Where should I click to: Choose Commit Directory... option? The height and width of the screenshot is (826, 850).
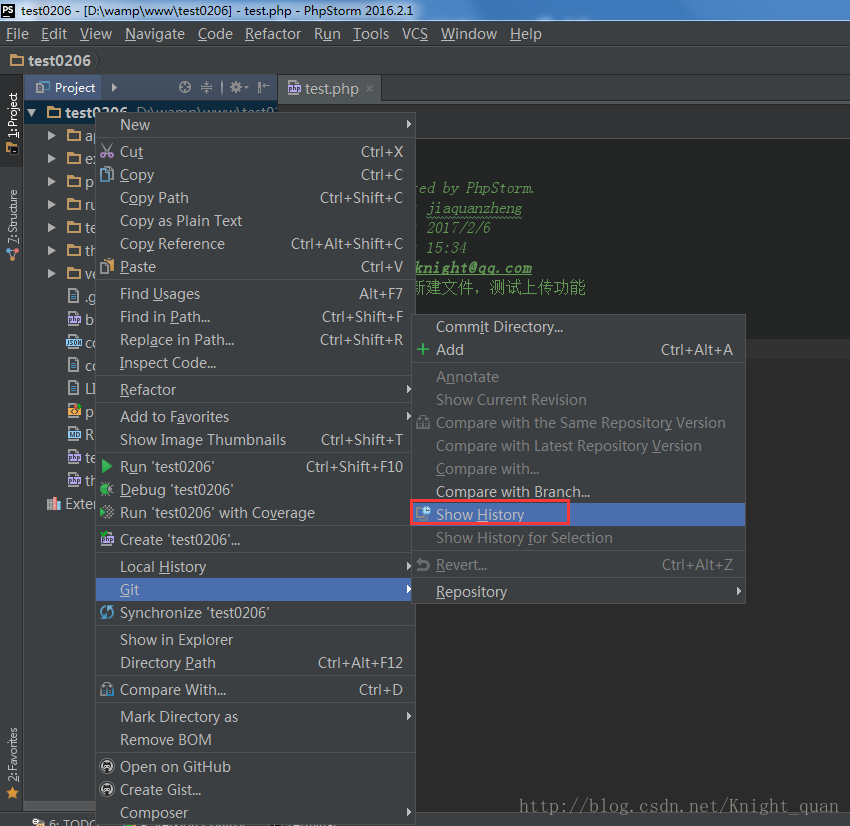pyautogui.click(x=578, y=327)
